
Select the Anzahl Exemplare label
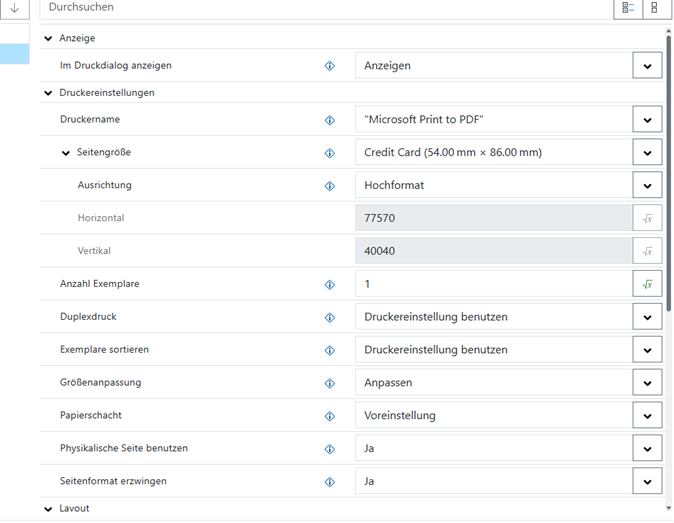(x=99, y=284)
